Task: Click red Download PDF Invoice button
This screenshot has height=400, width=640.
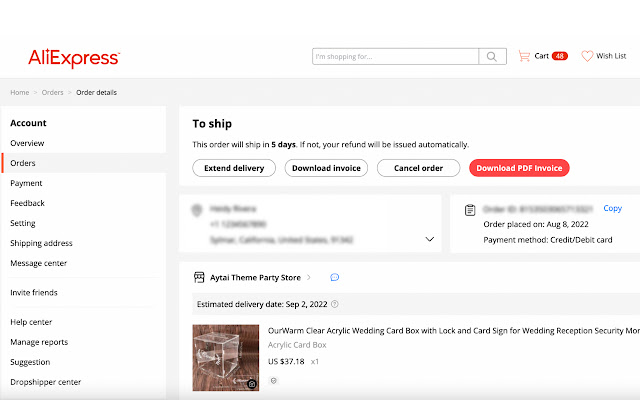Action: pos(519,168)
